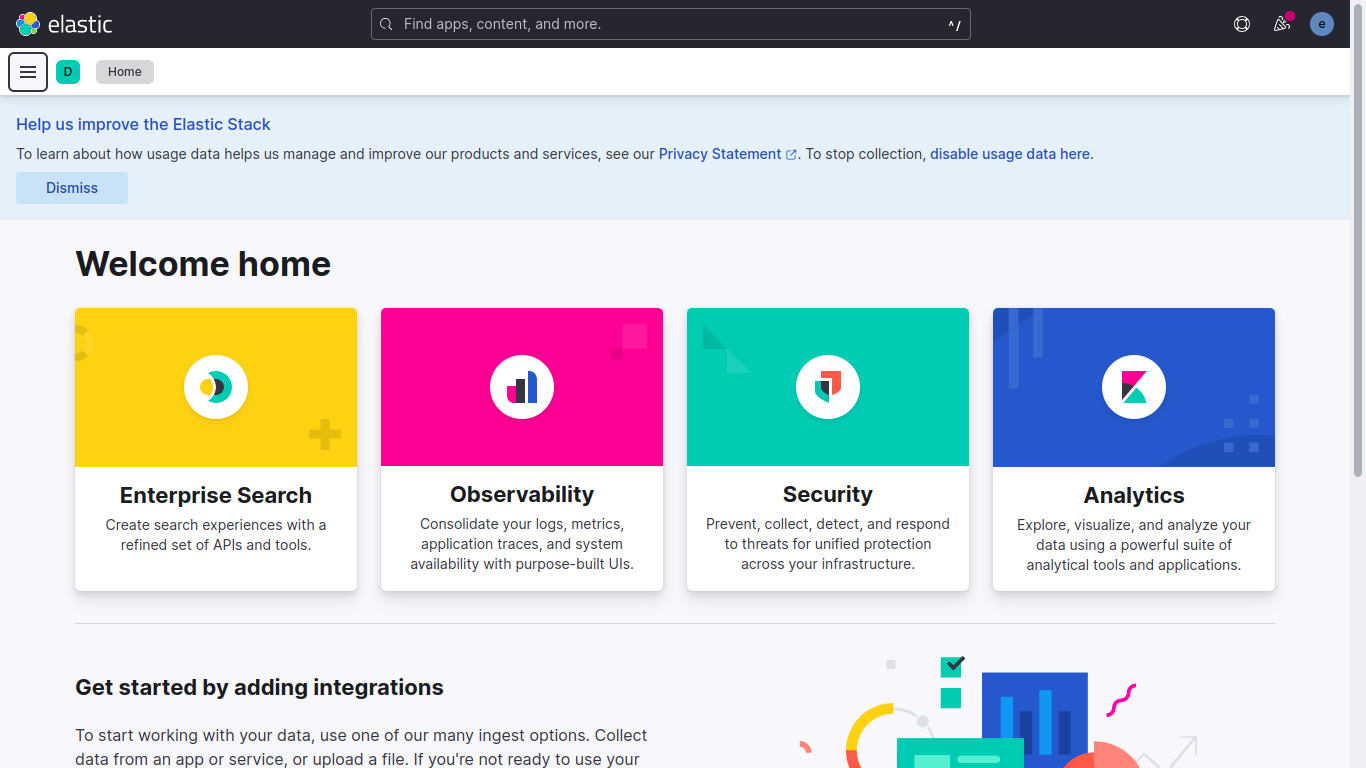Click the Elastic logo in the header
Viewport: 1366px width, 768px height.
(64, 24)
